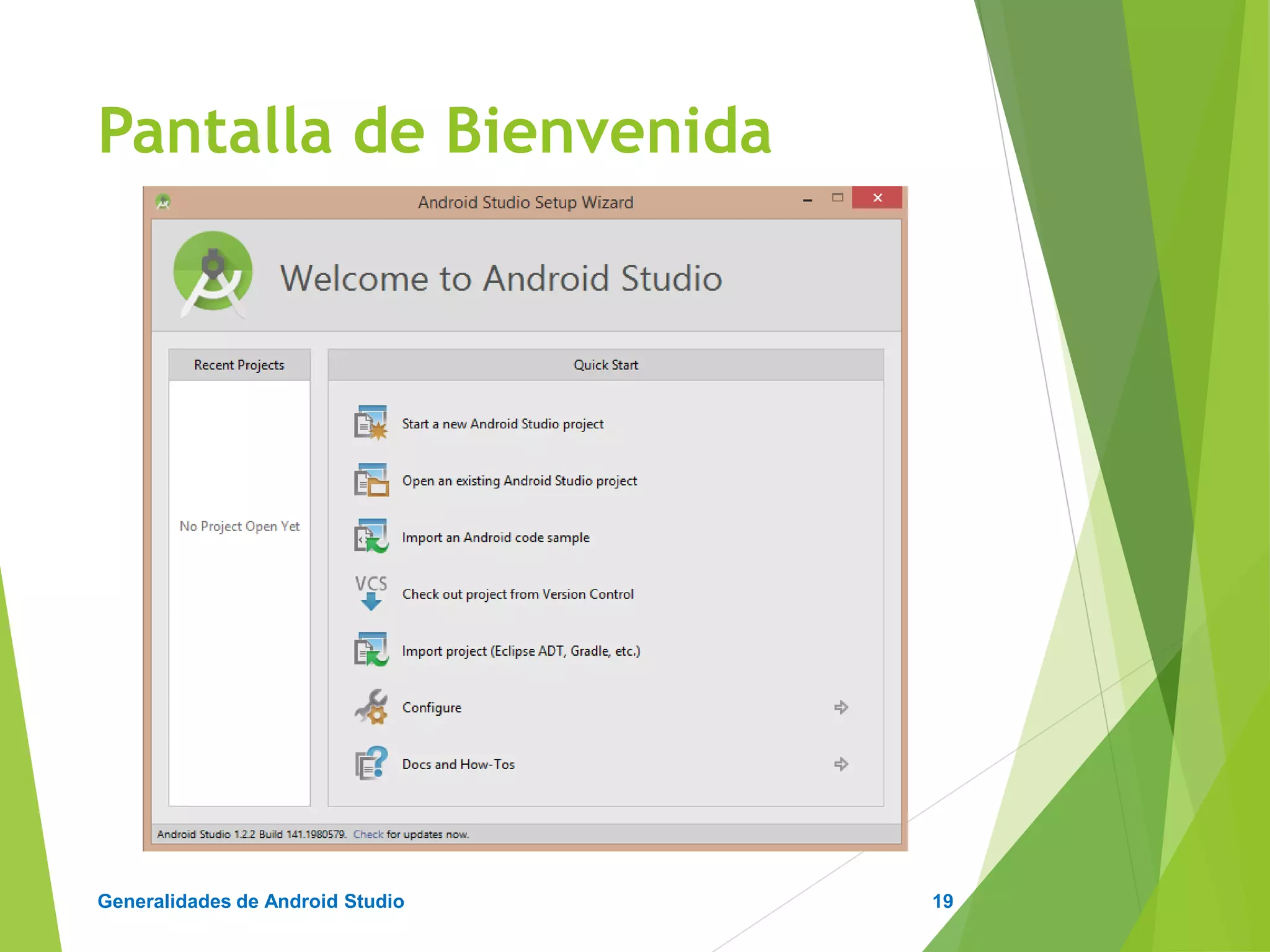The height and width of the screenshot is (952, 1270).
Task: Click the open existing project folder icon
Action: click(x=371, y=480)
